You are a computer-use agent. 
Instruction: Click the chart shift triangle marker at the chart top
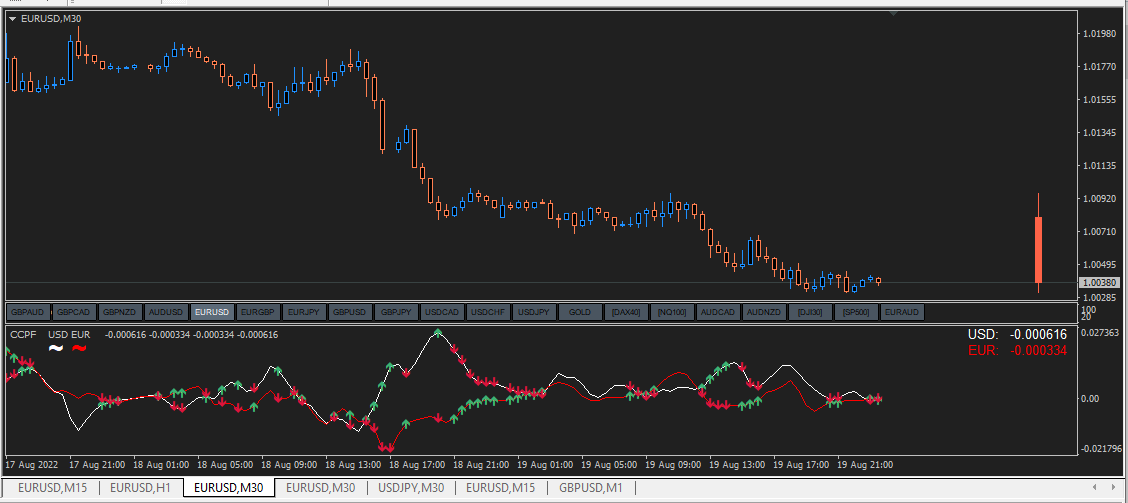tap(893, 13)
